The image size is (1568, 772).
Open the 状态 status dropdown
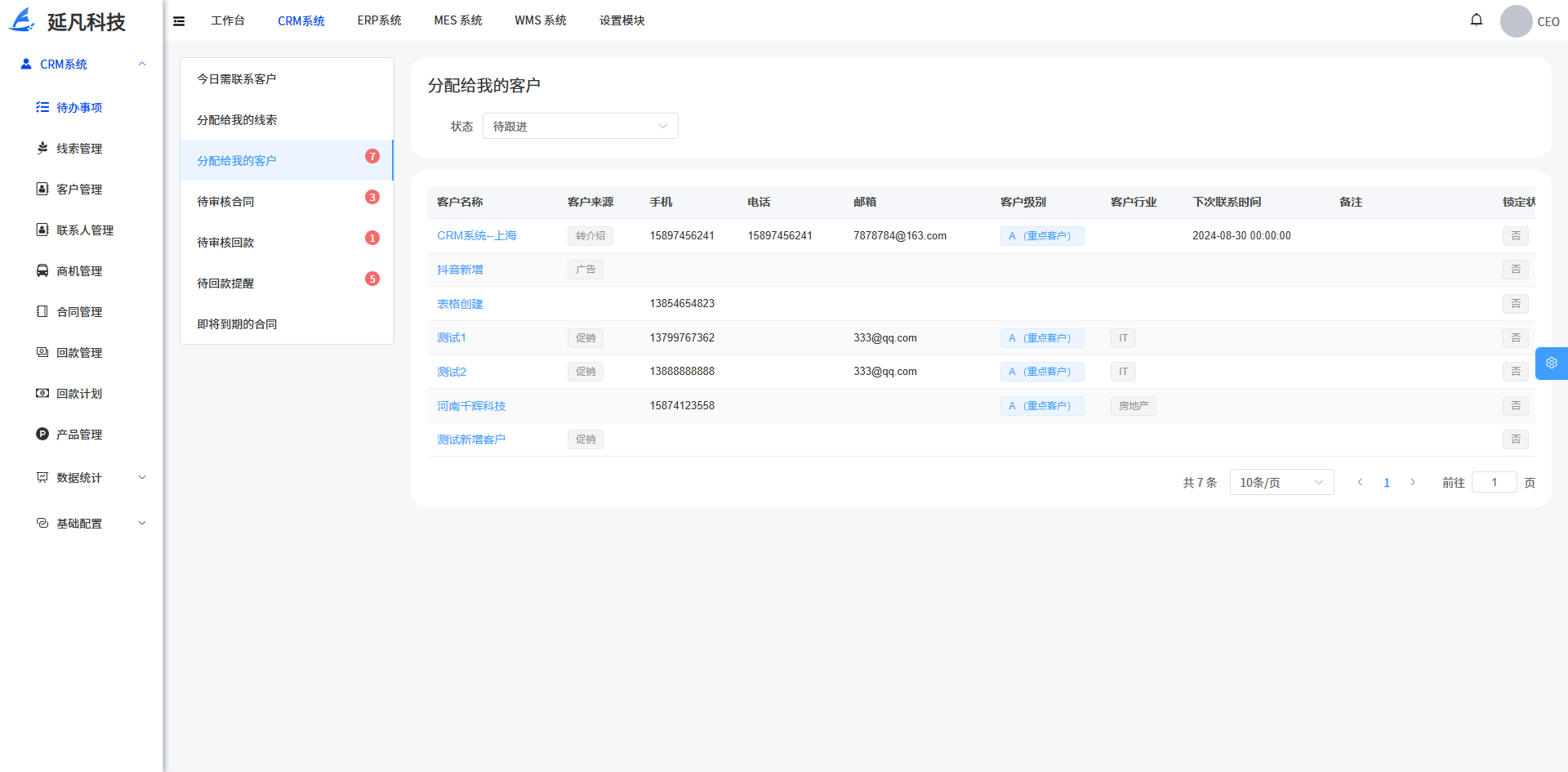580,126
